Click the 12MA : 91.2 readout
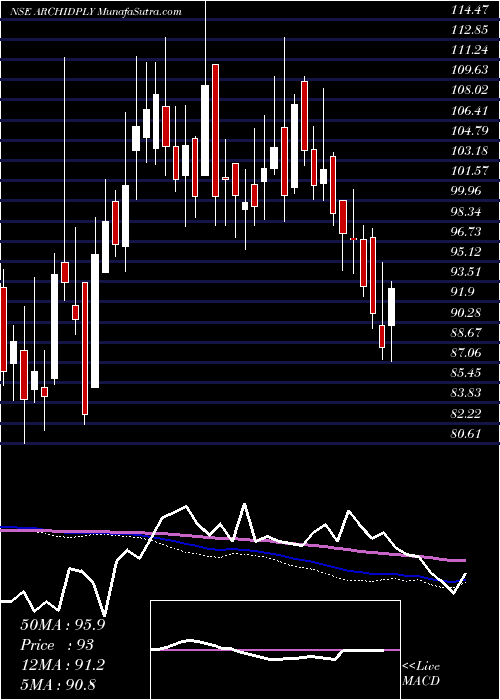The width and height of the screenshot is (500, 700). point(63,665)
